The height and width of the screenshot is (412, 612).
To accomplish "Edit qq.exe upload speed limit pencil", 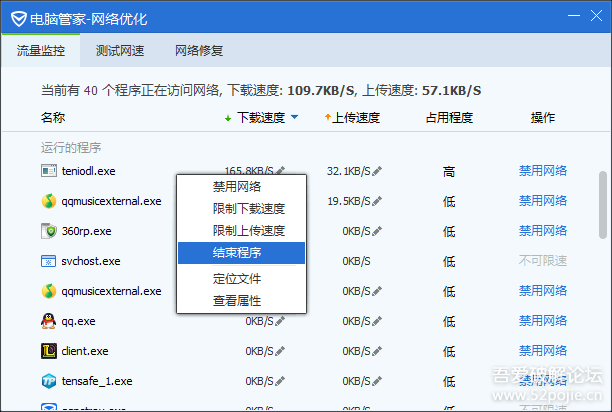I will [377, 321].
